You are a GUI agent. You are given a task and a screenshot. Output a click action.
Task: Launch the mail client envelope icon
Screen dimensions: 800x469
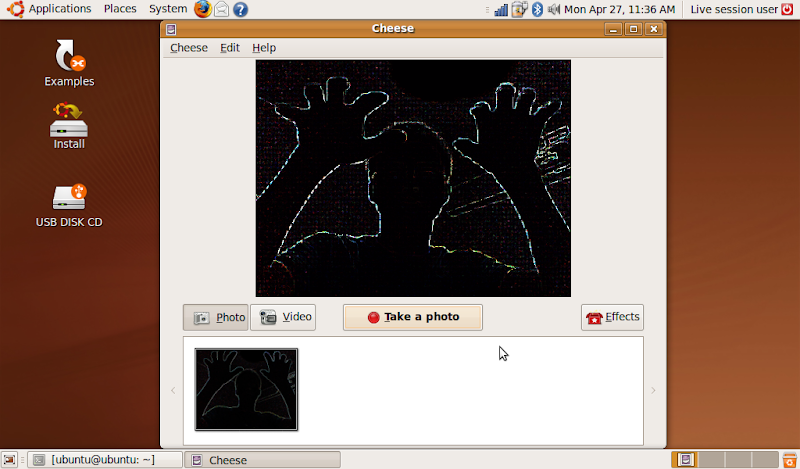tap(221, 9)
